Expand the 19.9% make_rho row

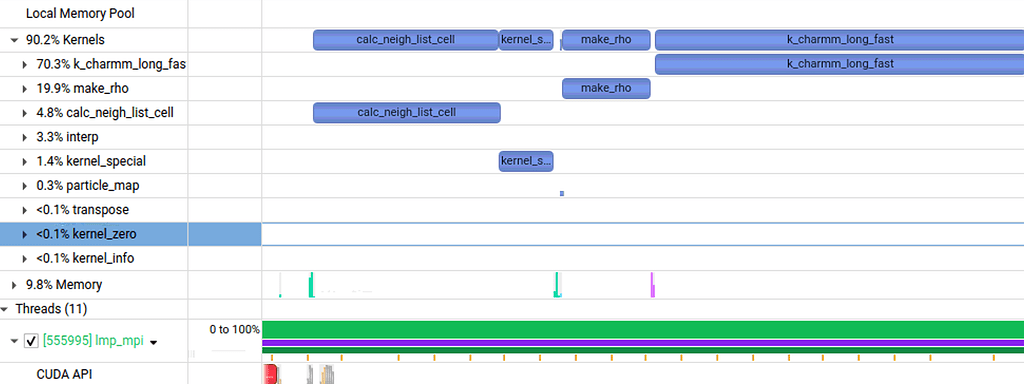pyautogui.click(x=25, y=89)
